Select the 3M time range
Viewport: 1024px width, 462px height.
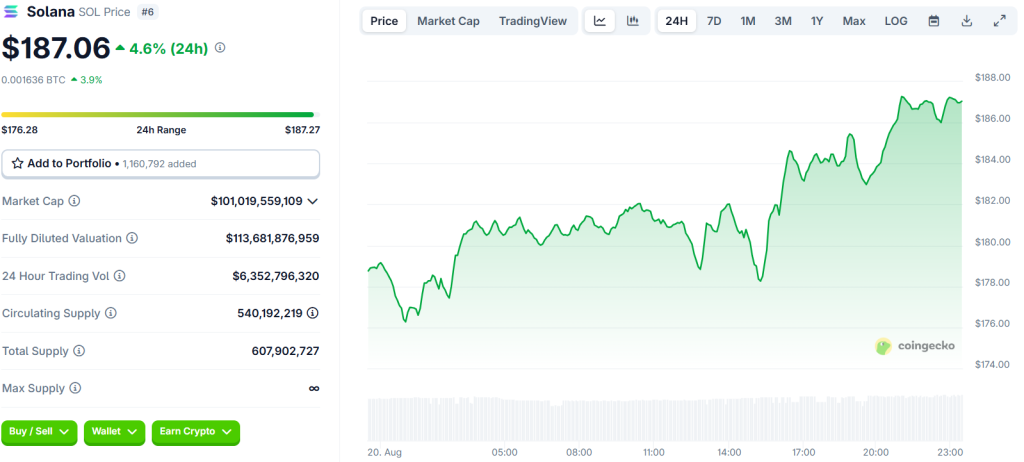click(x=783, y=21)
